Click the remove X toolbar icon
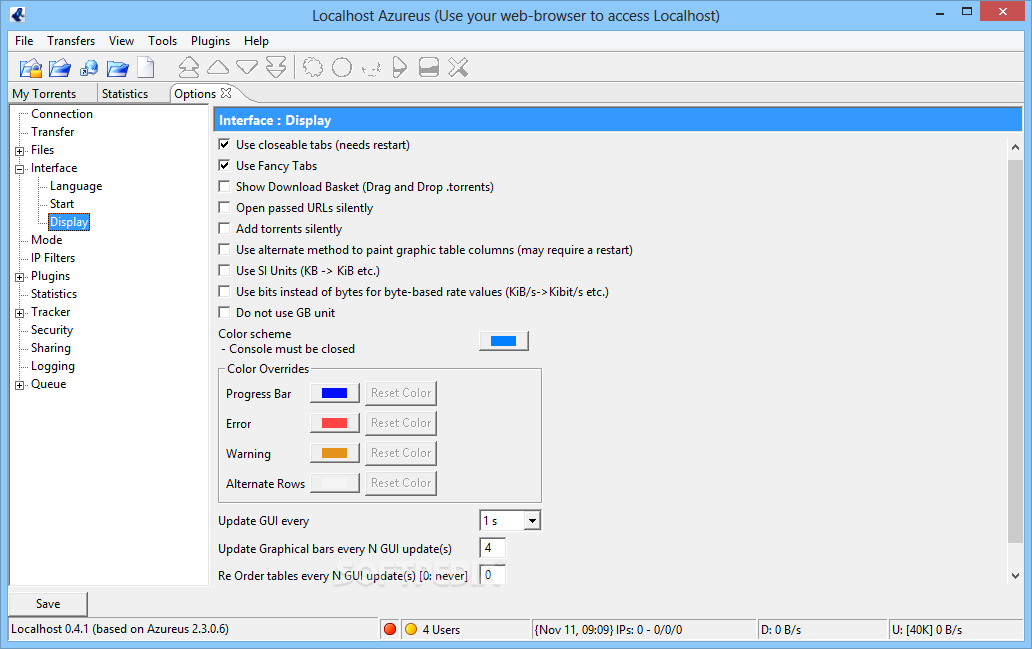Screen dimensions: 1032x649 458,67
